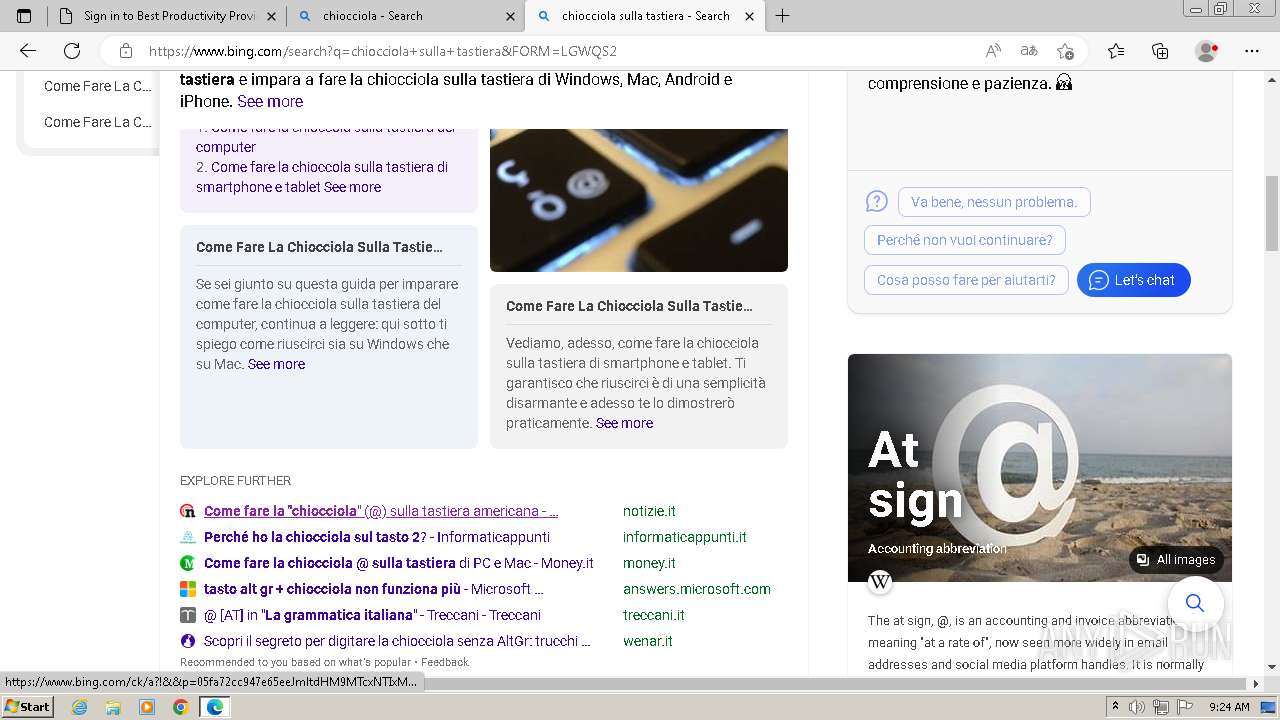Image resolution: width=1280 pixels, height=720 pixels.
Task: Open second Come Fare La C... sidebar item
Action: tap(98, 122)
